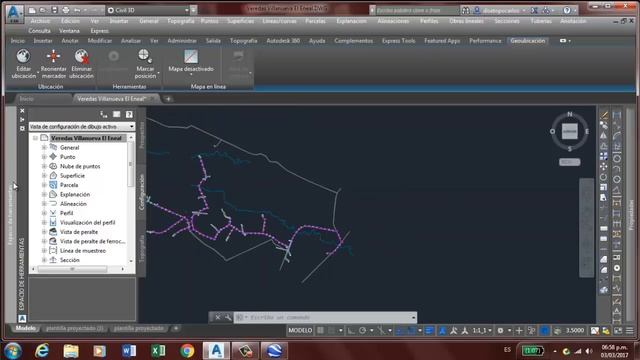Switch to the Inicio drawing tab
The height and width of the screenshot is (360, 640).
(27, 99)
